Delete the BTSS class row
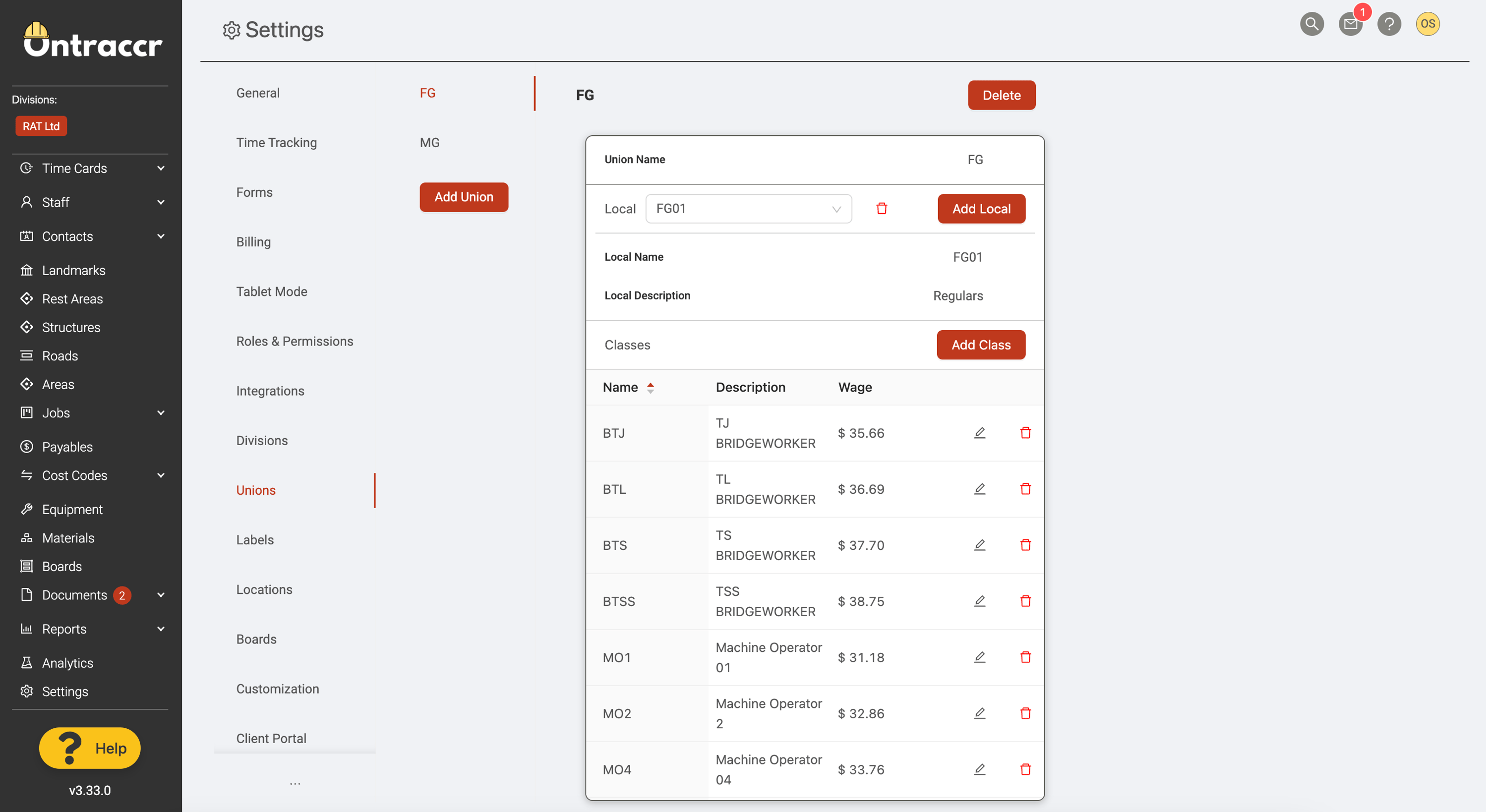 point(1025,601)
